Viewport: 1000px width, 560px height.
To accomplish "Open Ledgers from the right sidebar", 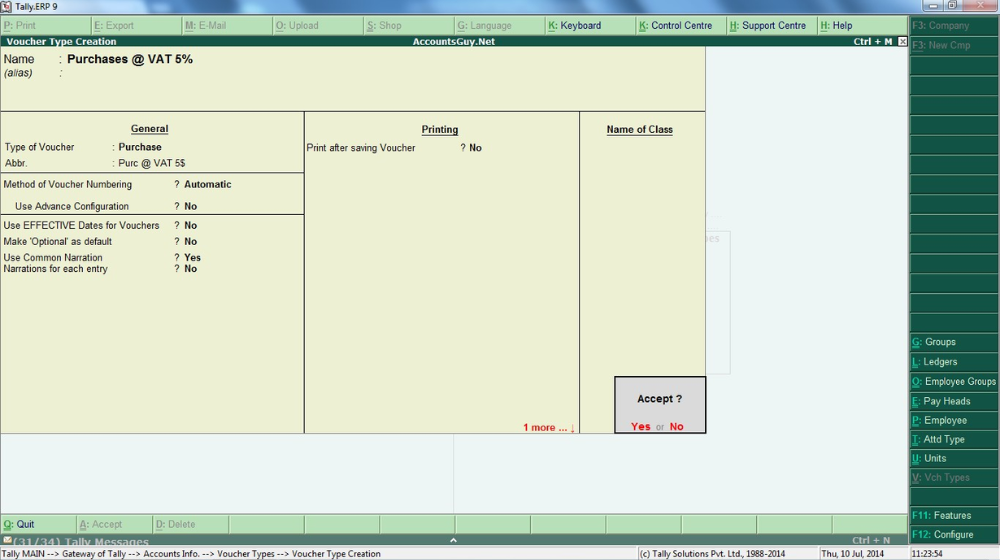I will [940, 362].
